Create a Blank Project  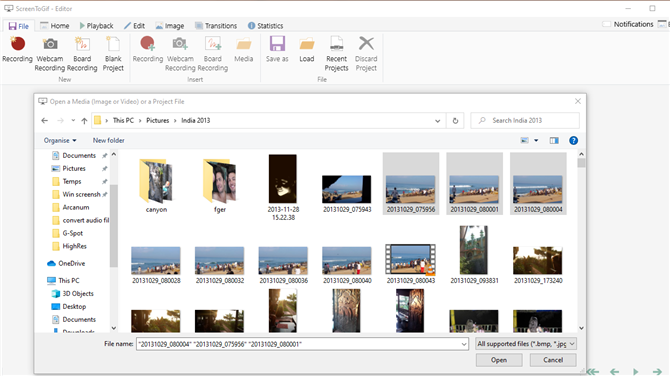click(x=113, y=54)
